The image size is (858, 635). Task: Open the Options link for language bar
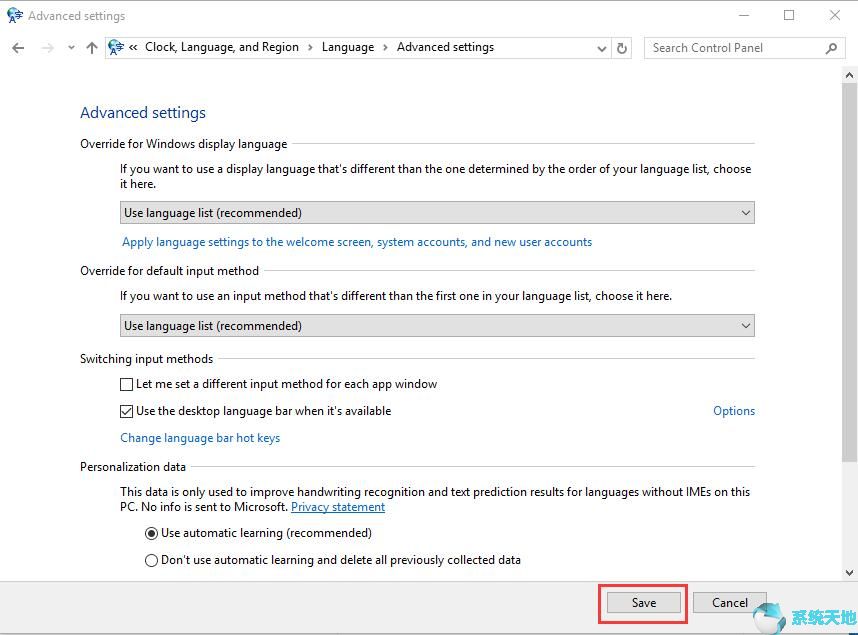click(x=734, y=411)
